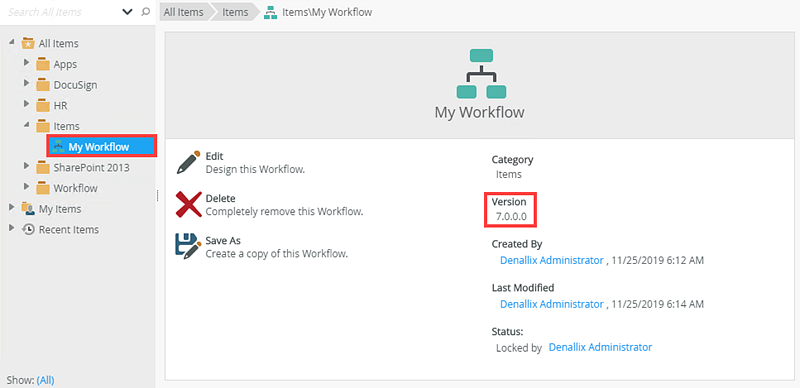Click the My Workflow tree icon

58,147
